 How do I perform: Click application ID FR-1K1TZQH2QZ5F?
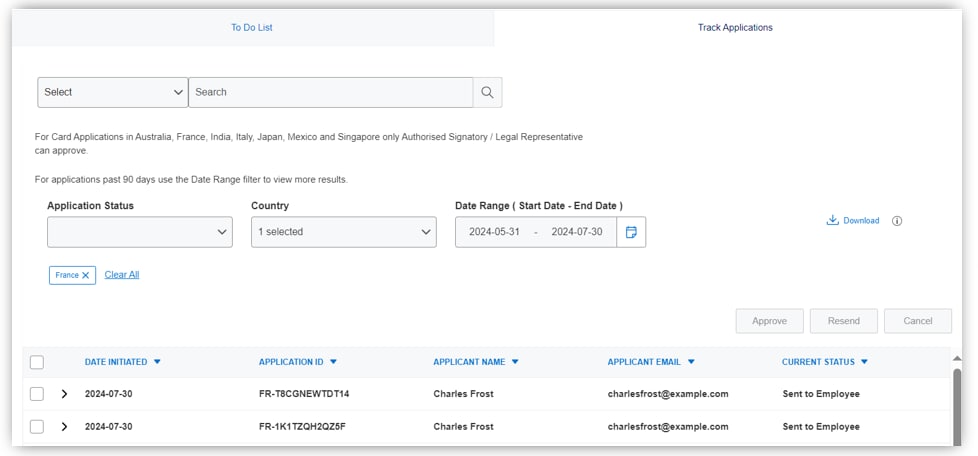pyautogui.click(x=302, y=427)
